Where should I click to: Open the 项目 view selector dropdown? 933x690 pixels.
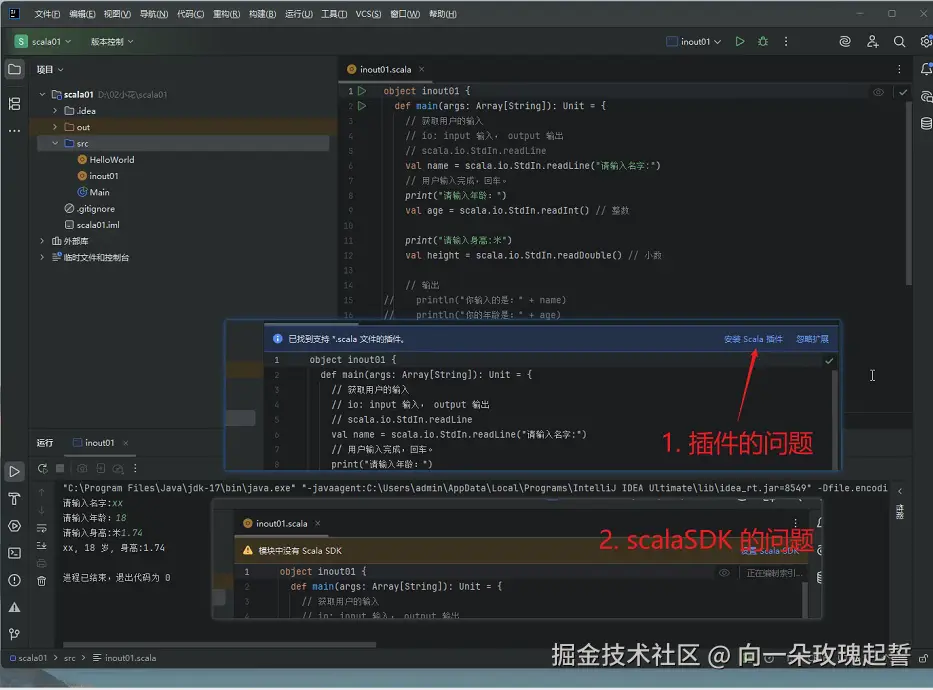[50, 70]
